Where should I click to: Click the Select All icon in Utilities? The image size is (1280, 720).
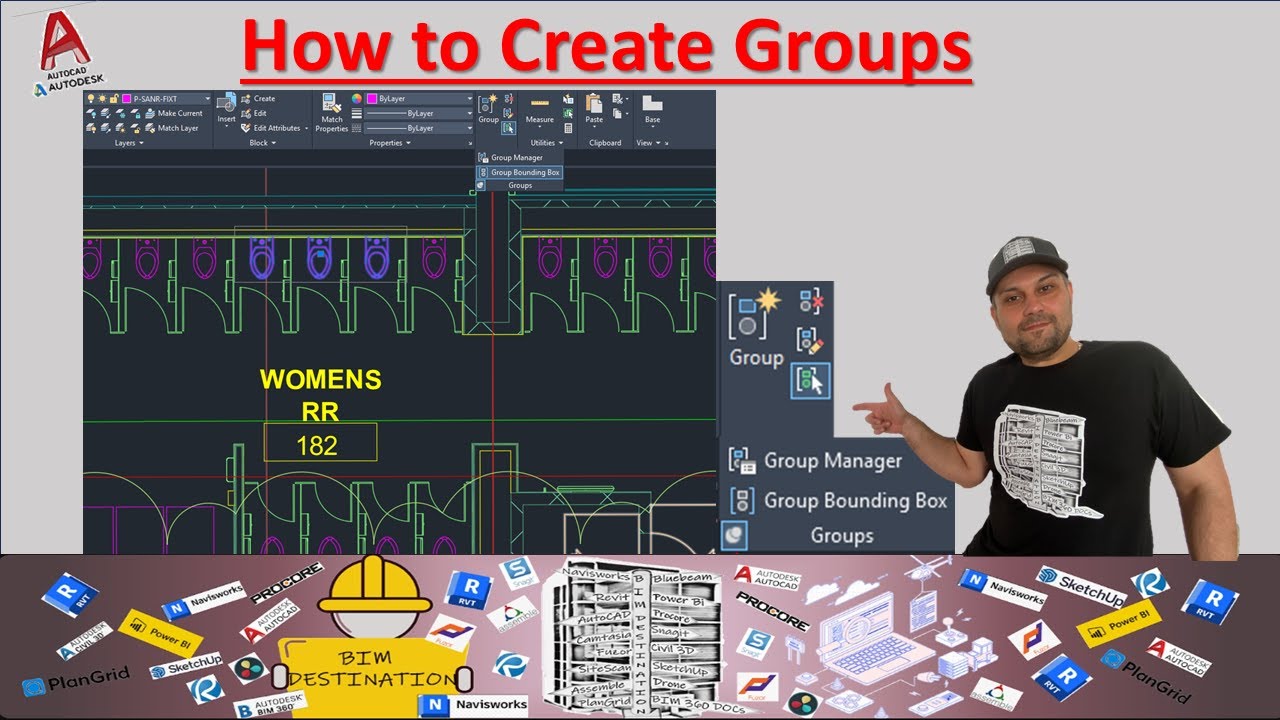click(x=568, y=113)
